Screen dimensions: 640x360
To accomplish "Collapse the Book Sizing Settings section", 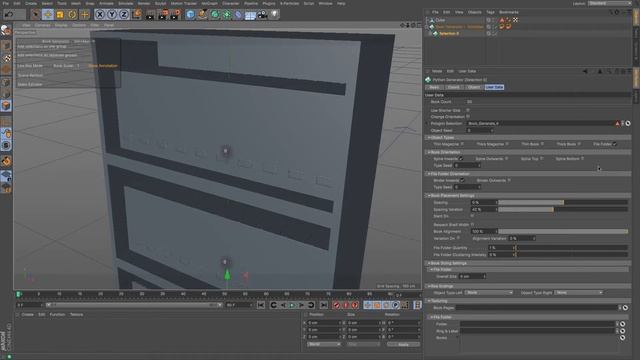I will pos(429,263).
